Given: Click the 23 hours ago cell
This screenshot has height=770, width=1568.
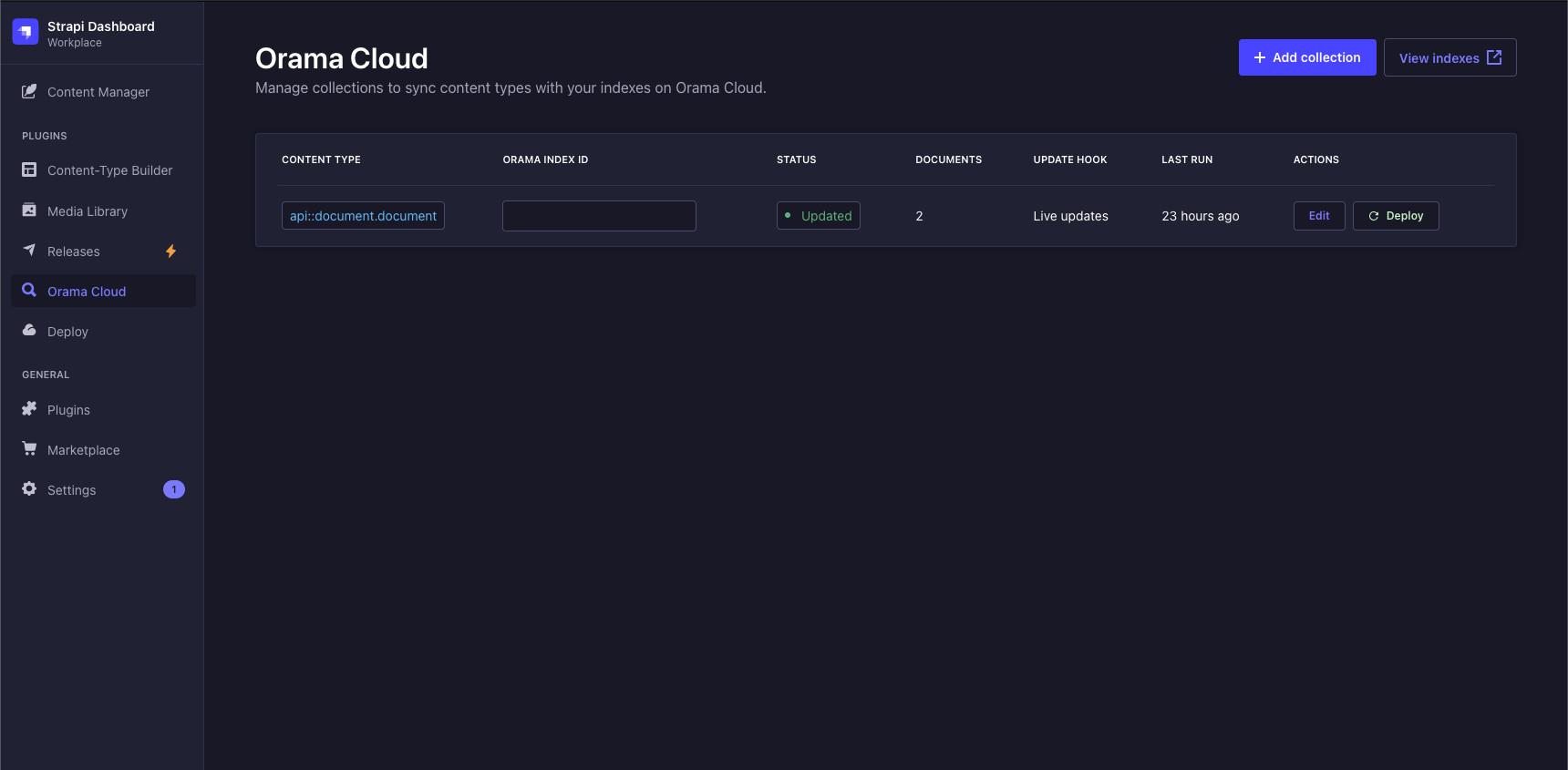Looking at the screenshot, I should coord(1201,216).
